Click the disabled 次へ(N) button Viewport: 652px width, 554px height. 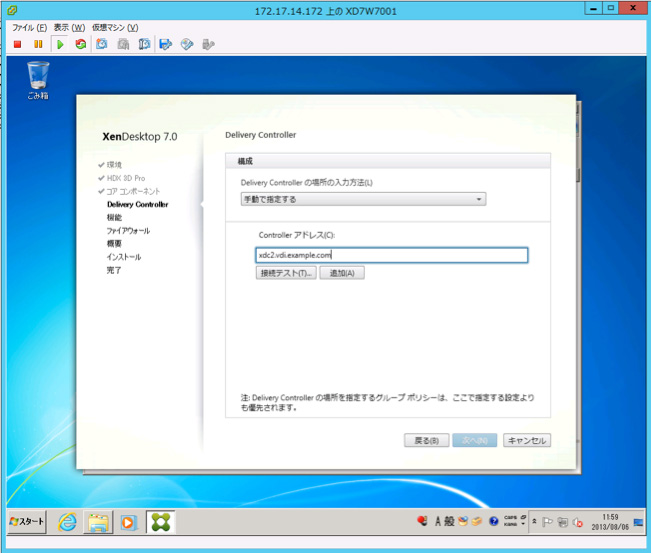(474, 440)
